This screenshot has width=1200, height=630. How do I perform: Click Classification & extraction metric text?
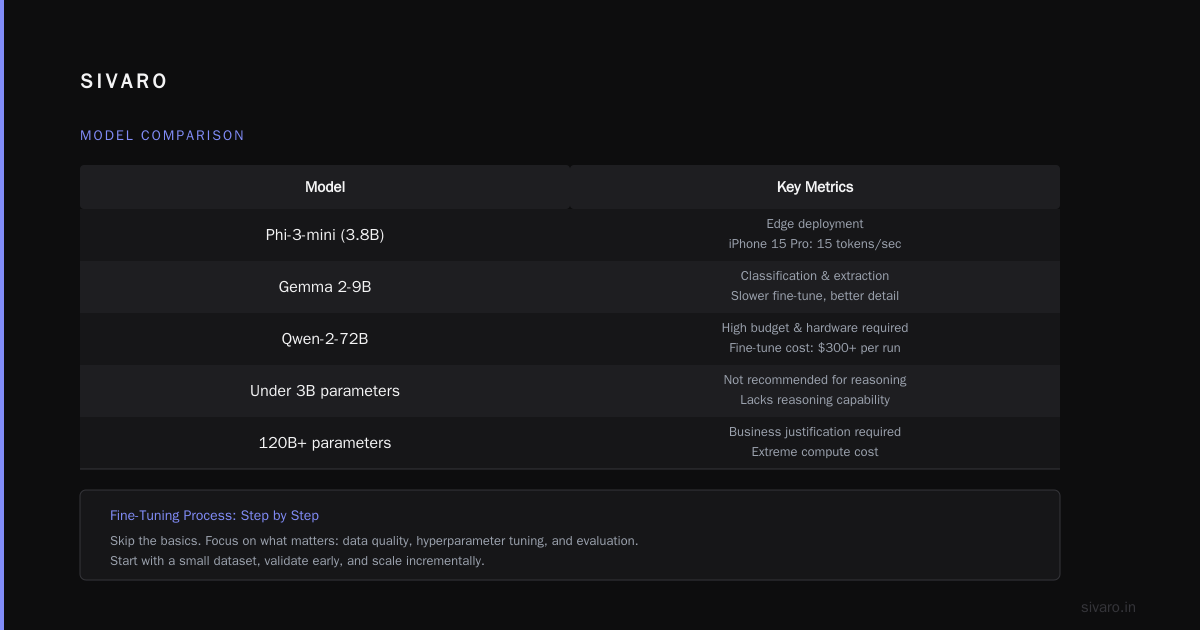point(815,276)
